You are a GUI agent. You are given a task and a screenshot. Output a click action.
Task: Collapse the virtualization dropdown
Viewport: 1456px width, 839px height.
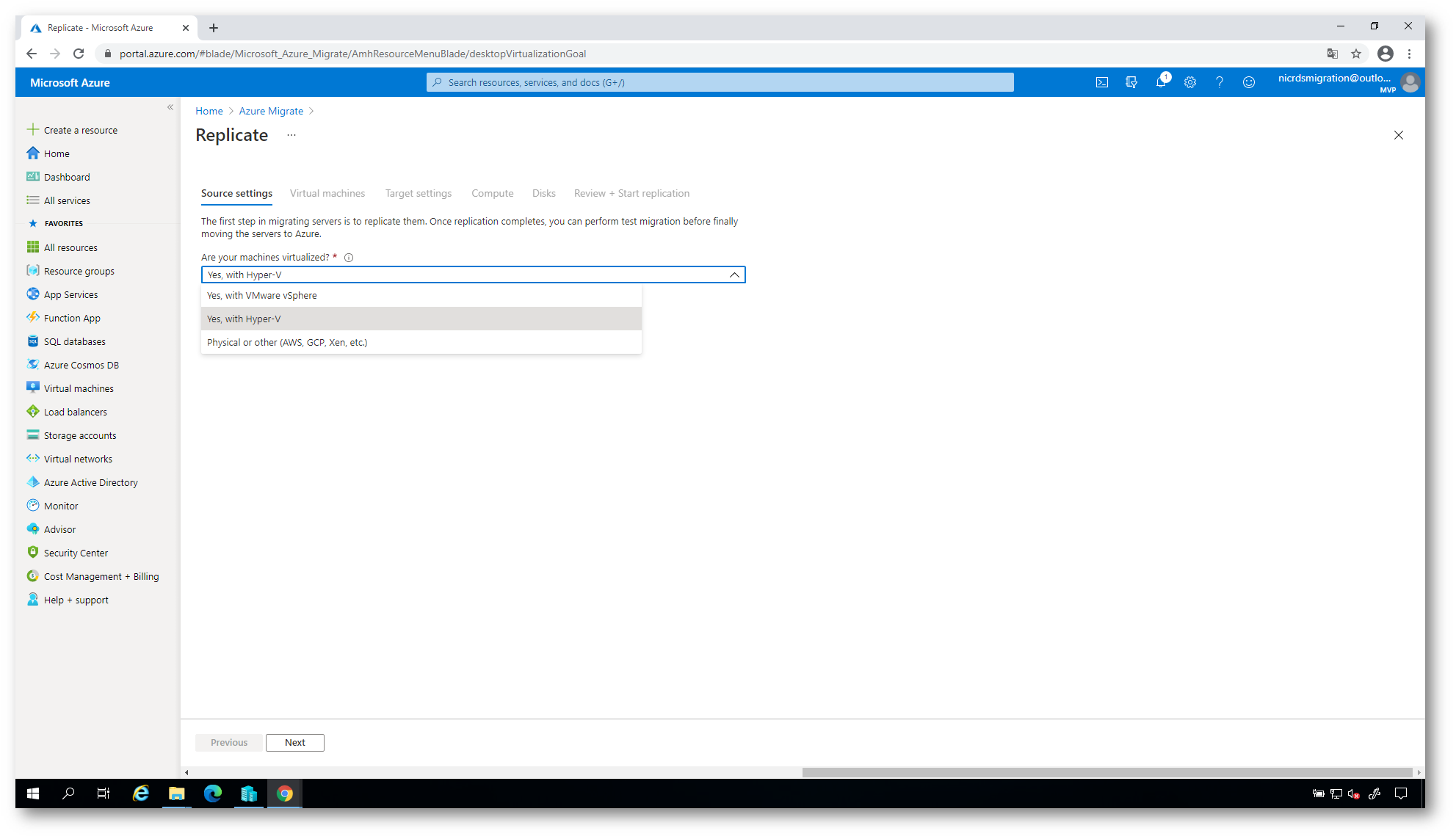coord(734,275)
